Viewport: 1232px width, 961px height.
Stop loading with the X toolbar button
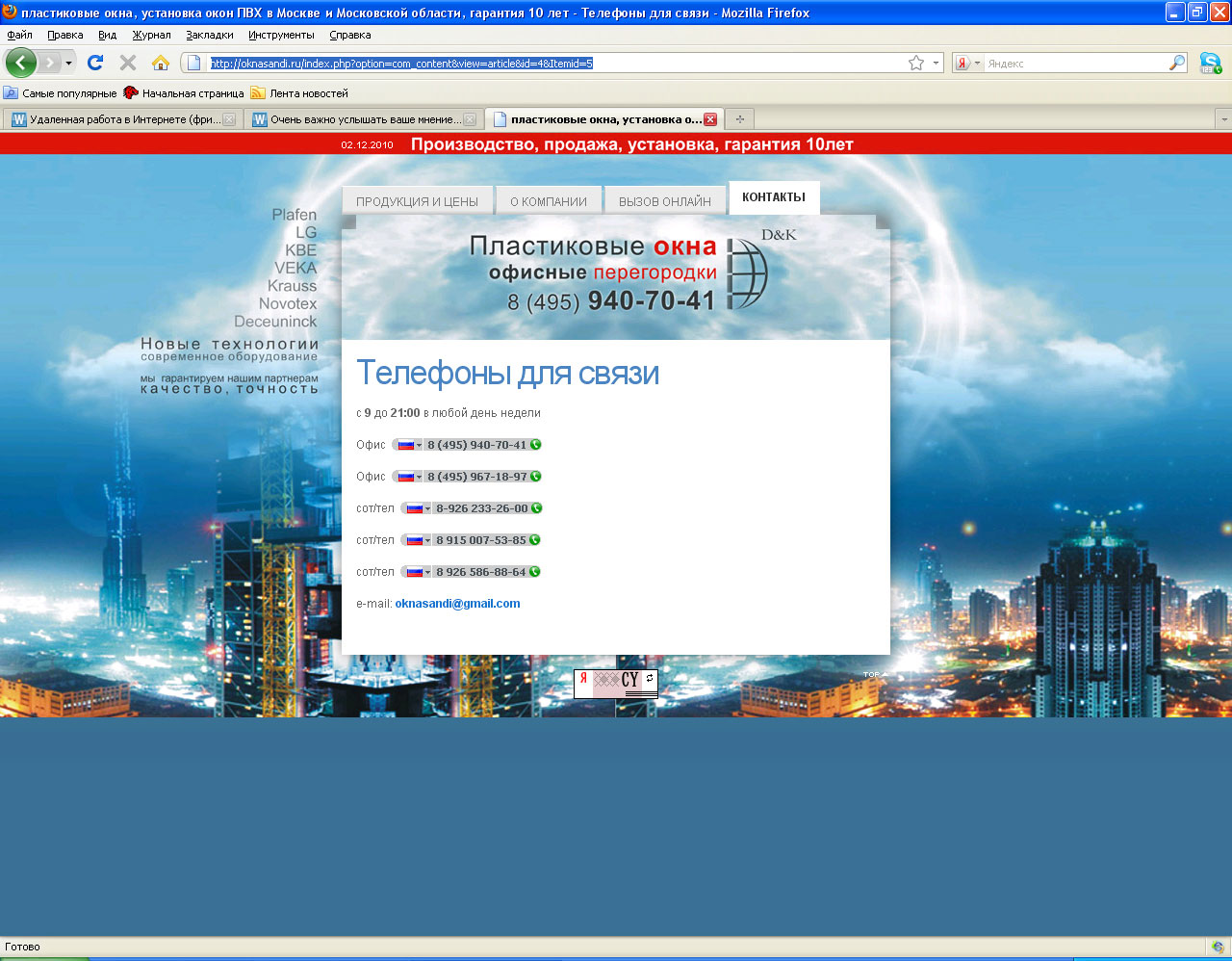(128, 63)
